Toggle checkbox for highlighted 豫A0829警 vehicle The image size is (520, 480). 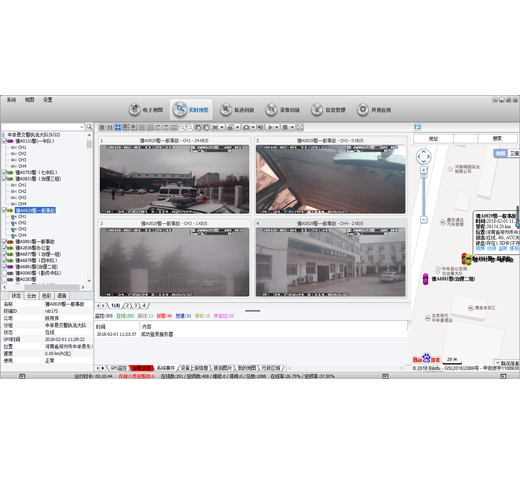click(5, 210)
